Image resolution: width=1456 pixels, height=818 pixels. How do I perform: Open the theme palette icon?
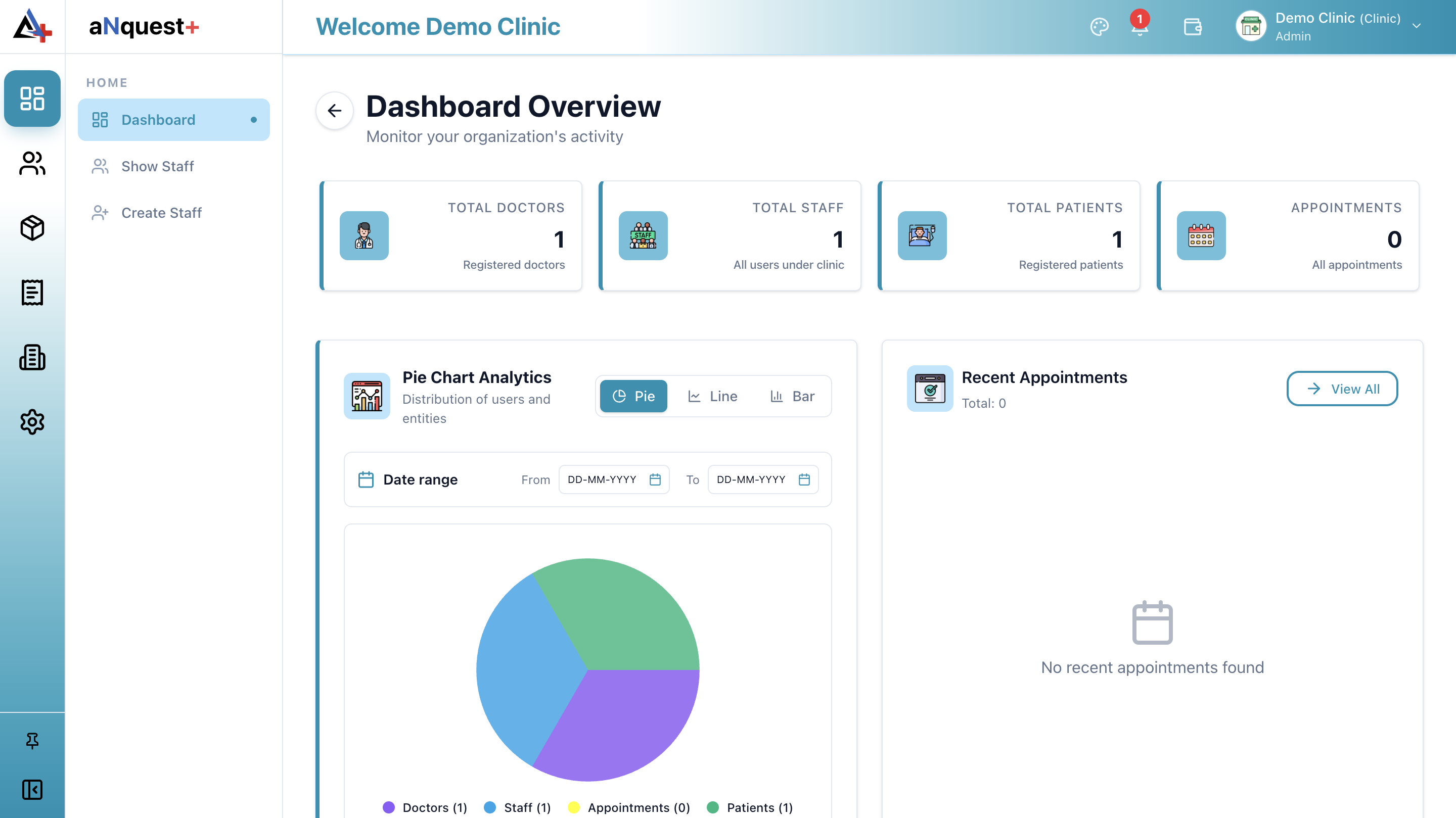(x=1100, y=27)
